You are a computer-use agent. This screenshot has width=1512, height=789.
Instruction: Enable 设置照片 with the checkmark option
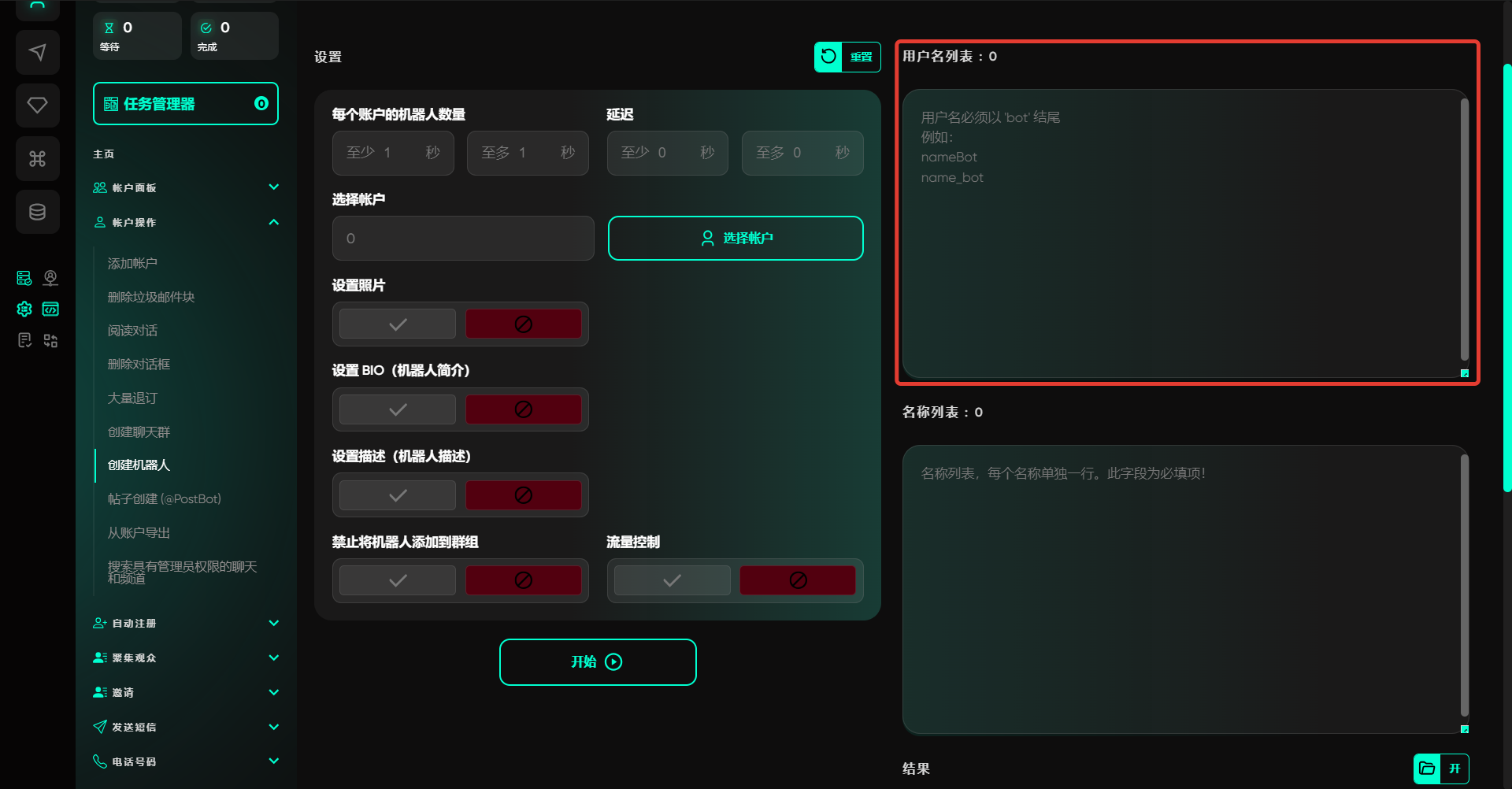[398, 324]
